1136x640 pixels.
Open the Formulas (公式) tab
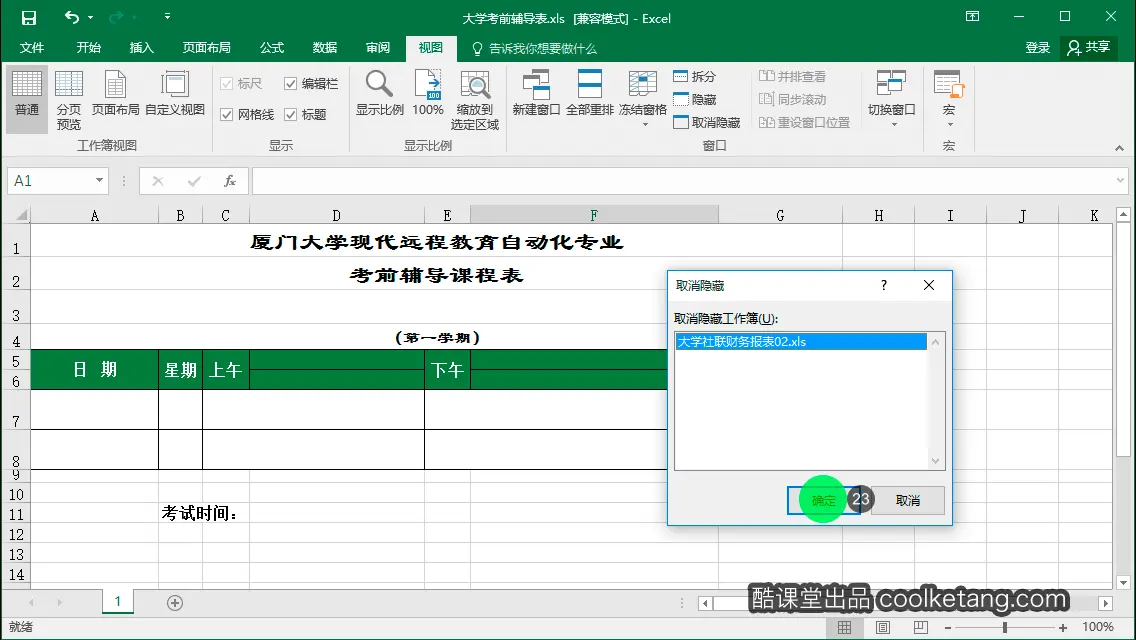[x=272, y=48]
